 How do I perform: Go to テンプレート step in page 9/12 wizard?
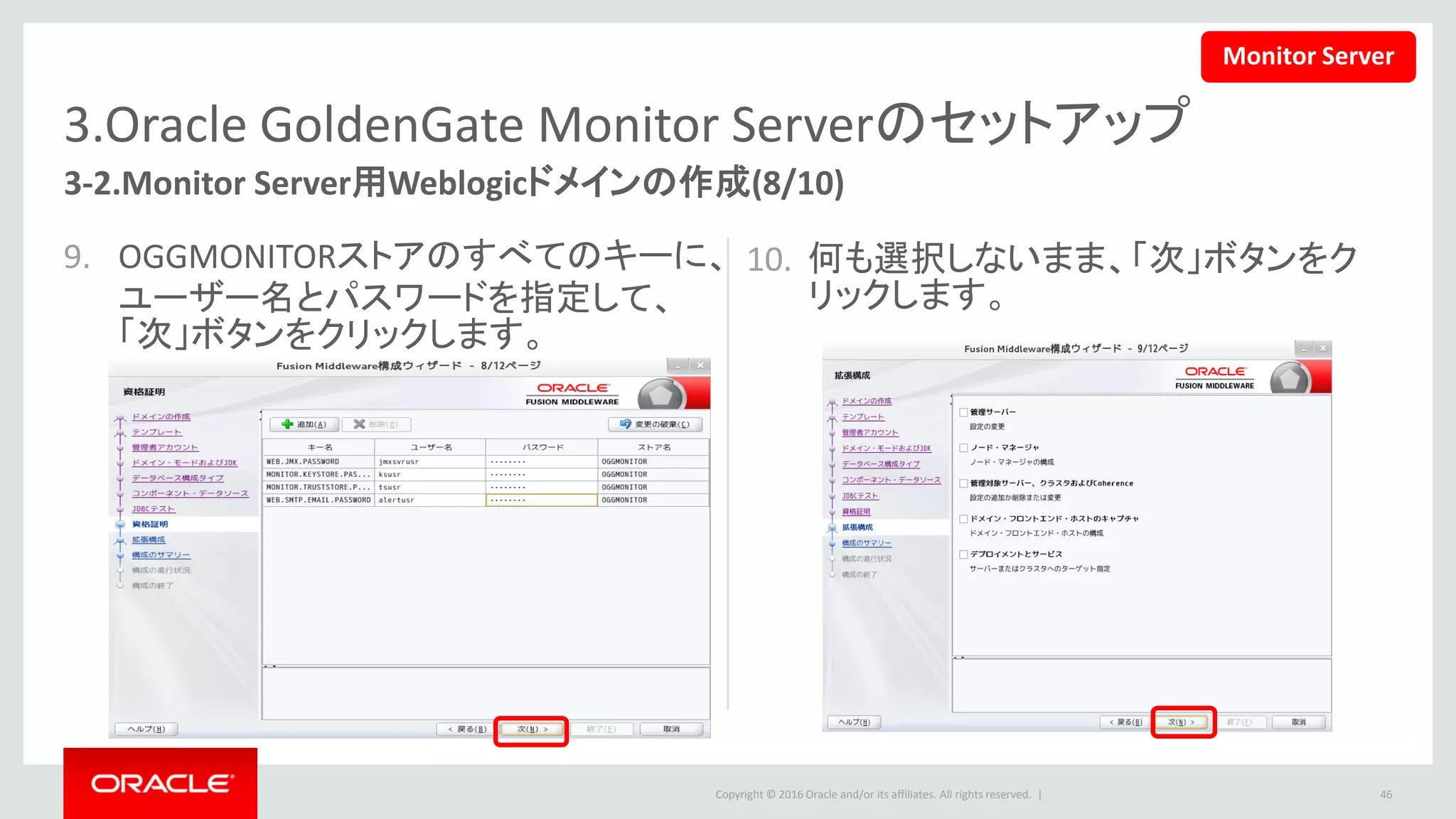[863, 417]
